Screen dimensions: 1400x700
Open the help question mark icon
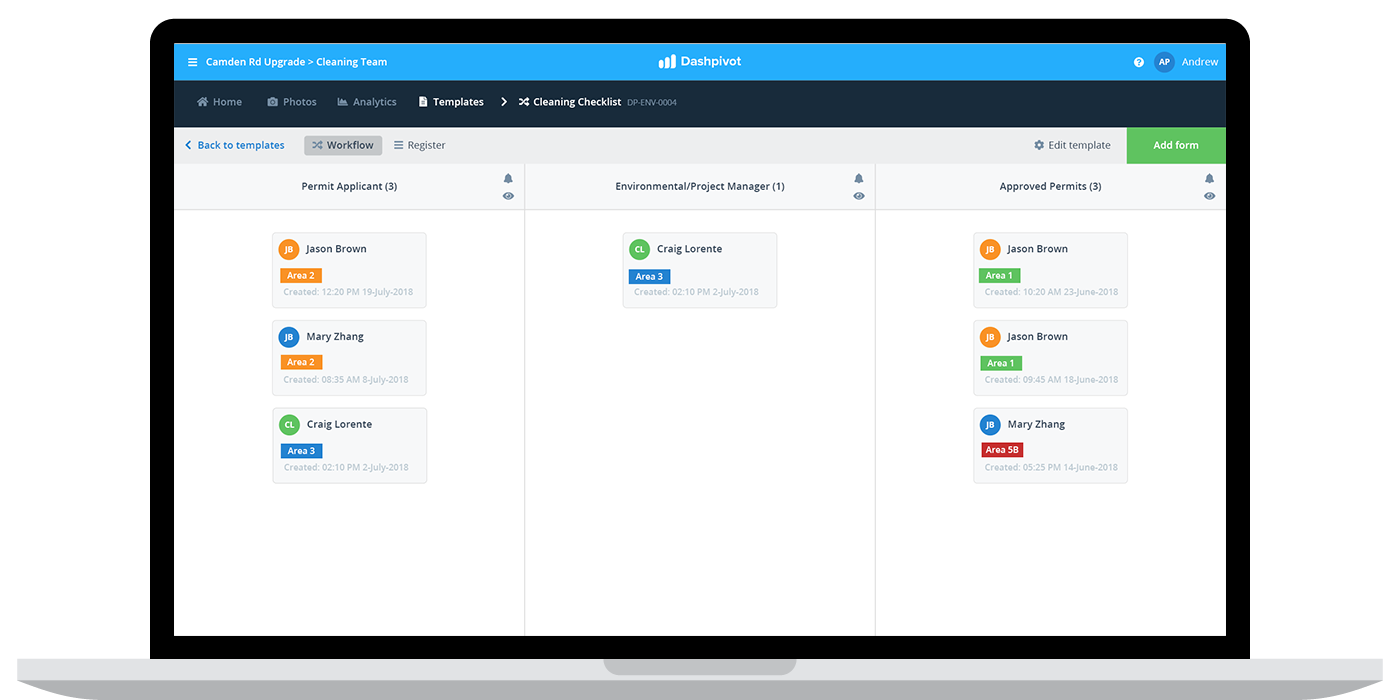1139,62
